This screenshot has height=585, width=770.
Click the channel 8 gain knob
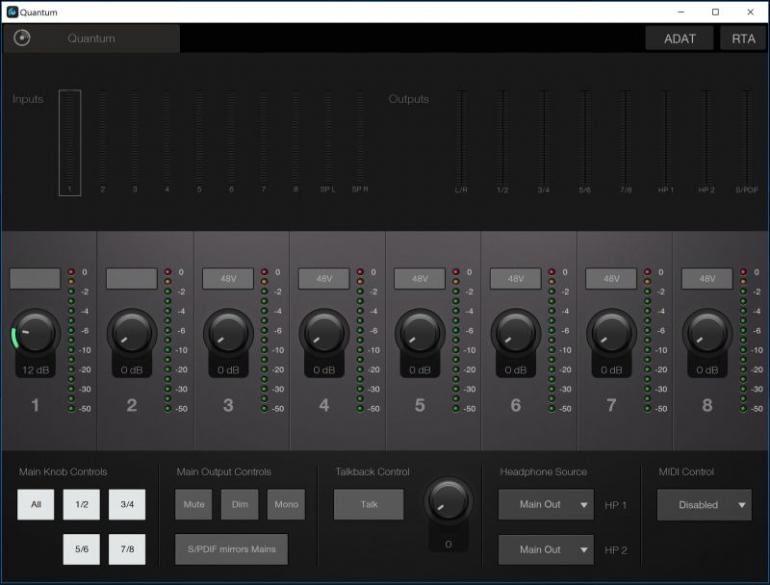707,334
